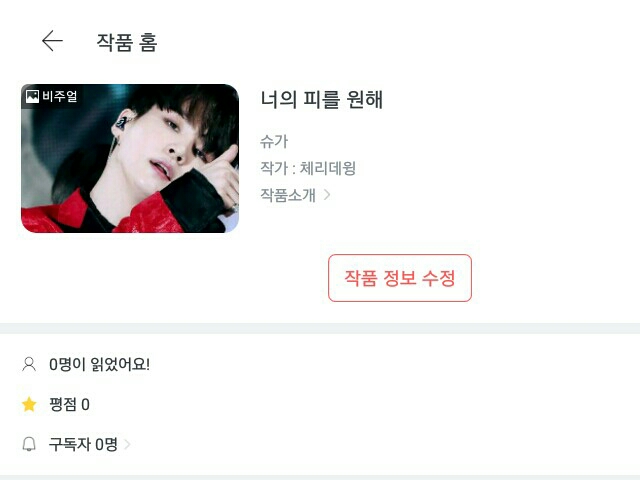Click the person icon beside reader count
Screen dimensions: 640x480
pyautogui.click(x=29, y=364)
